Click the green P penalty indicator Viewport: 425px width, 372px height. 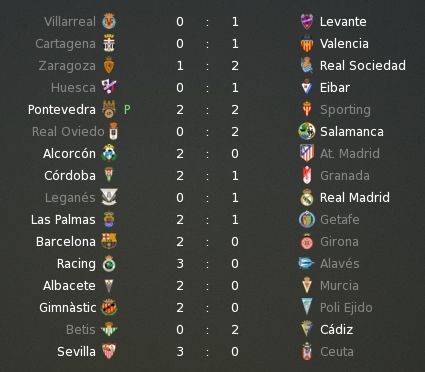(127, 110)
